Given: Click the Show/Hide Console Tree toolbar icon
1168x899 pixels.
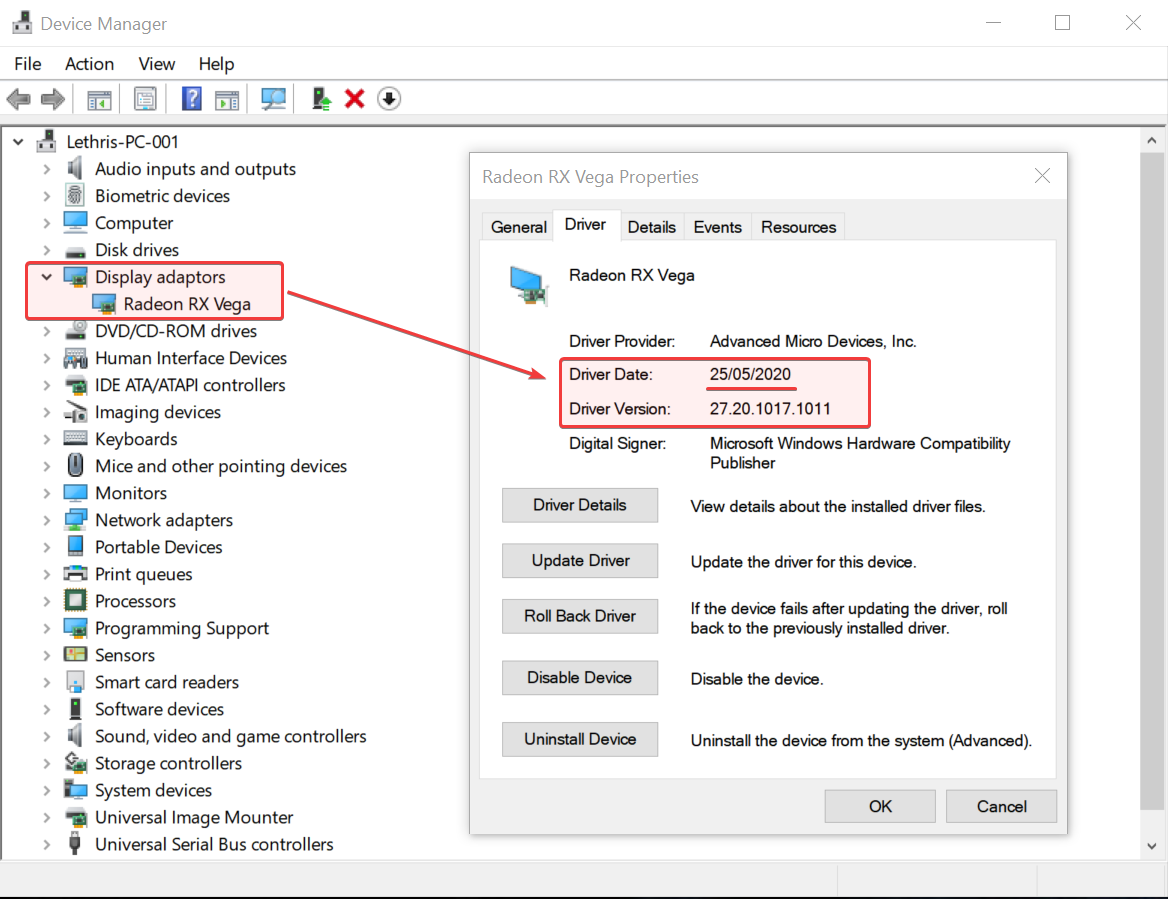Looking at the screenshot, I should tap(99, 99).
